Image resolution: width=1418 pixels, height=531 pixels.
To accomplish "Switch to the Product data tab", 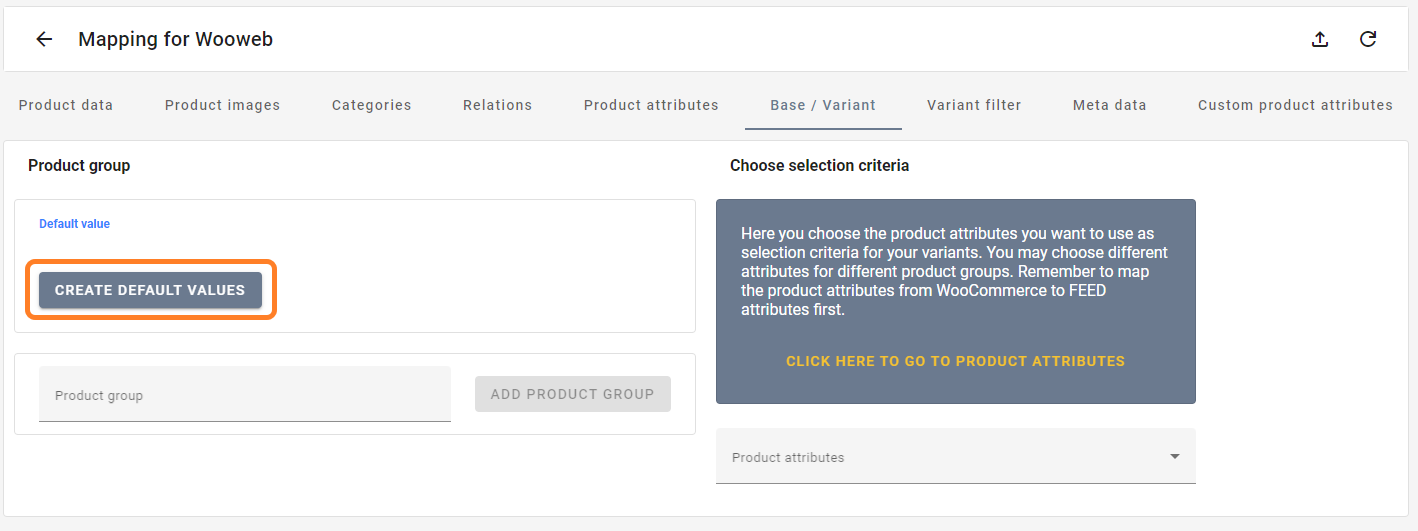I will pyautogui.click(x=66, y=105).
